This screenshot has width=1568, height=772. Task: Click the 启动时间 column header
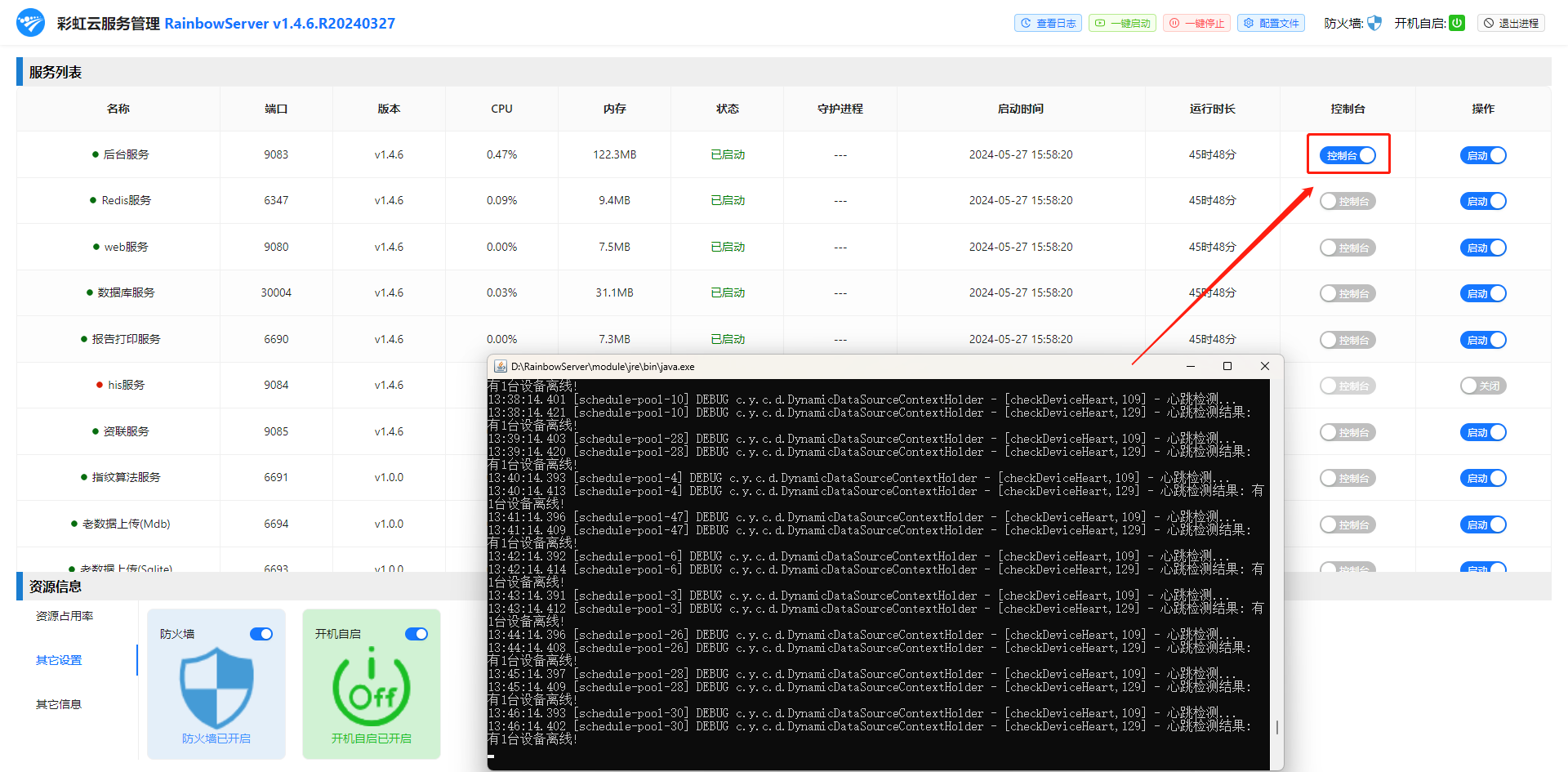point(1021,109)
